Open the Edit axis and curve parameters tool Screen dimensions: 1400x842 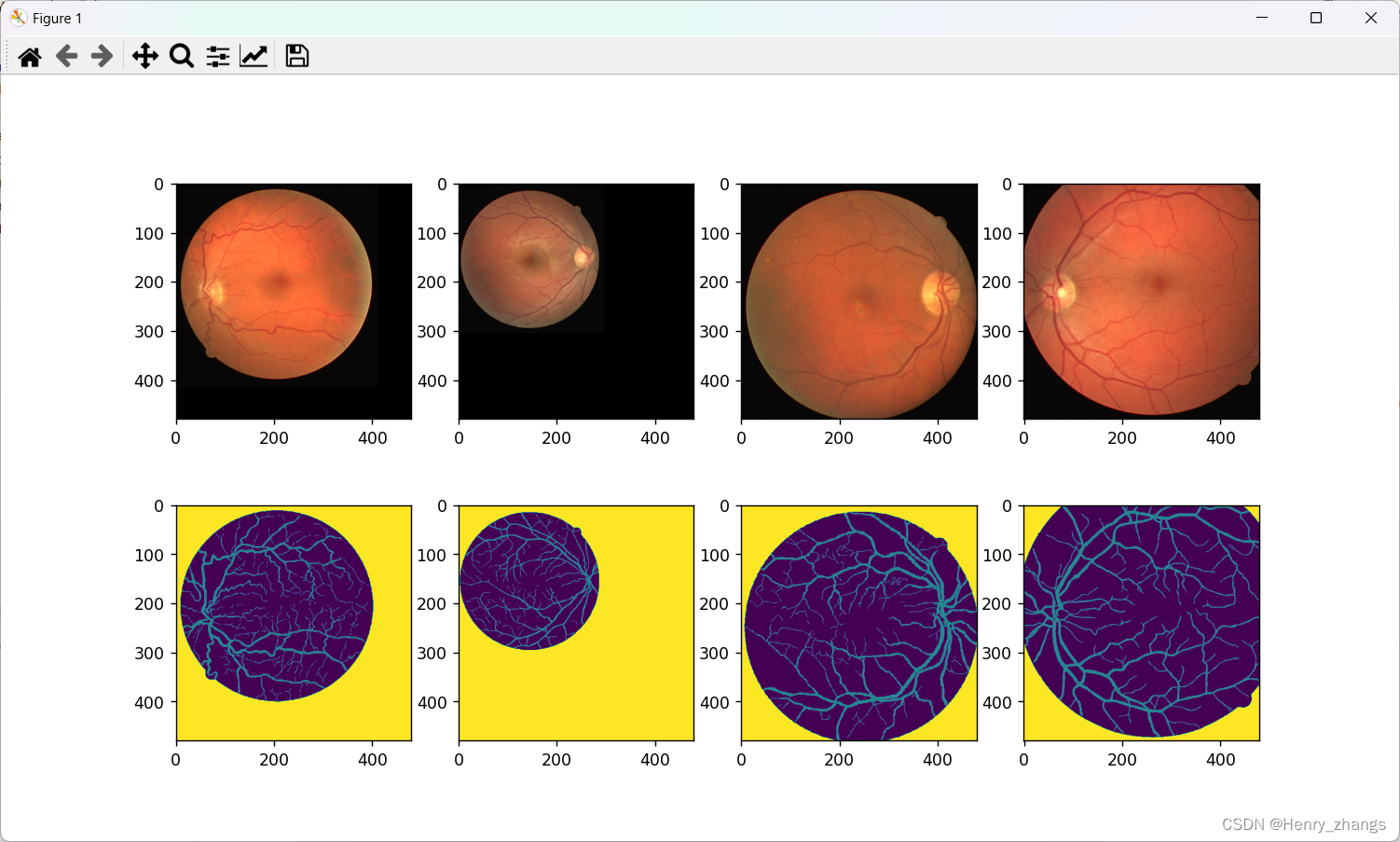(x=254, y=57)
